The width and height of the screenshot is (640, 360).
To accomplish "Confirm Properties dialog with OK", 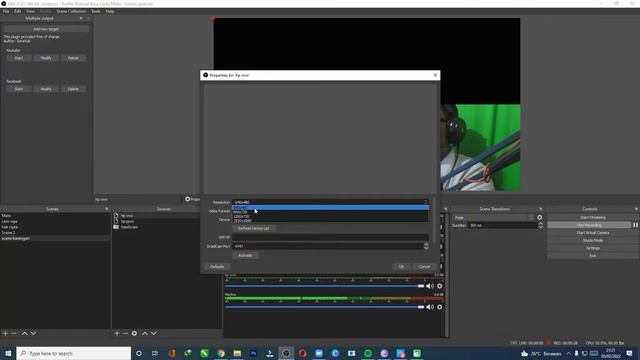I will tap(401, 267).
